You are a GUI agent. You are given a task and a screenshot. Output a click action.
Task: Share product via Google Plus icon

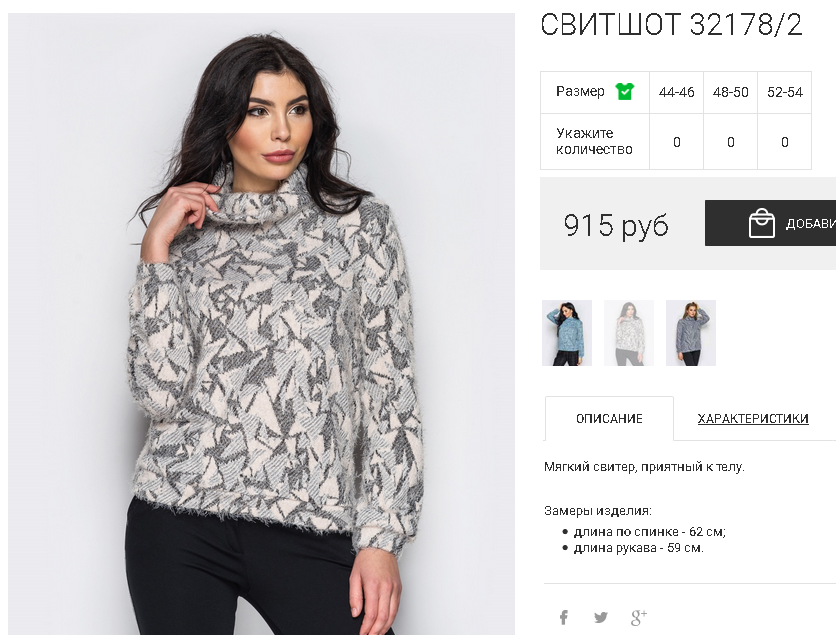pos(639,617)
